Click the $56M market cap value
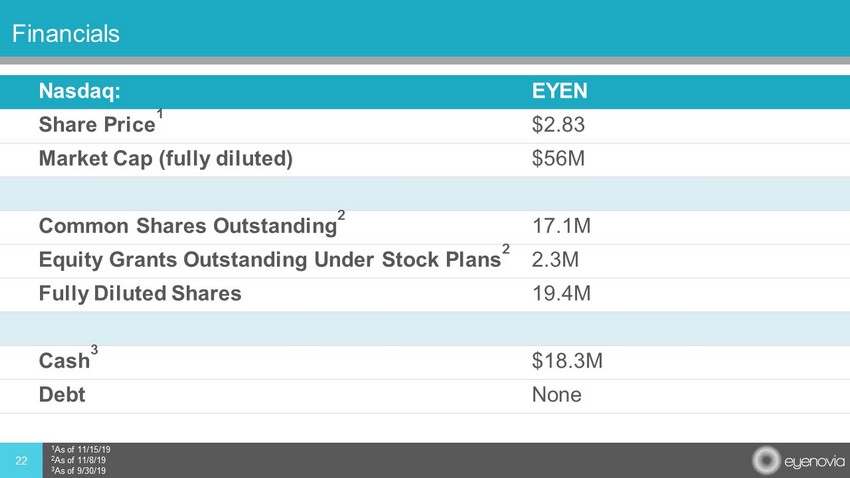 [x=558, y=160]
